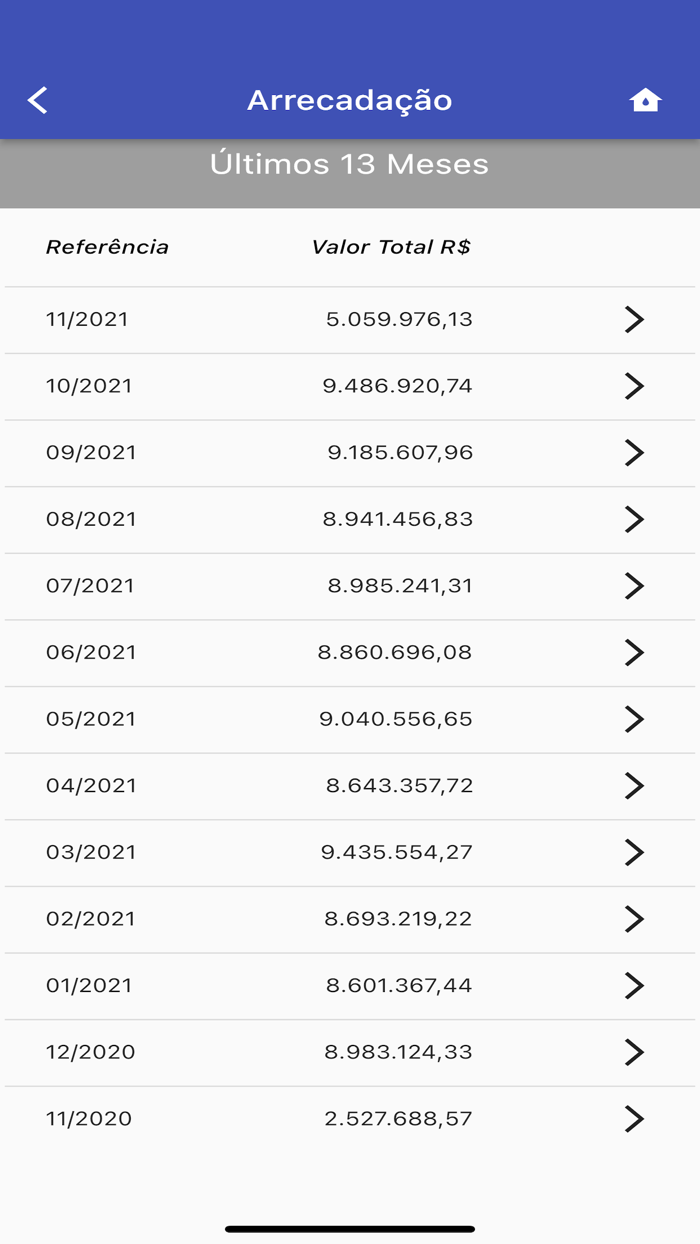This screenshot has width=700, height=1244.
Task: Open details chevron for 11/2021
Action: coord(634,319)
